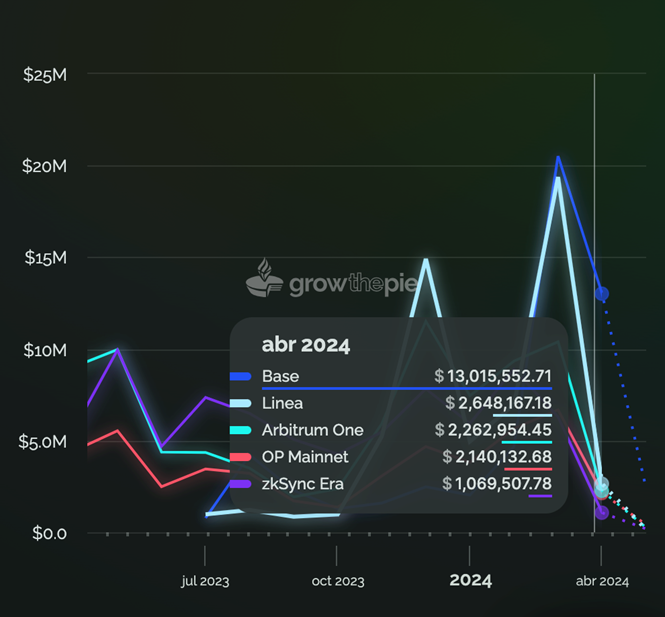
Task: Click the $5.0M y-axis label
Action: 42,442
